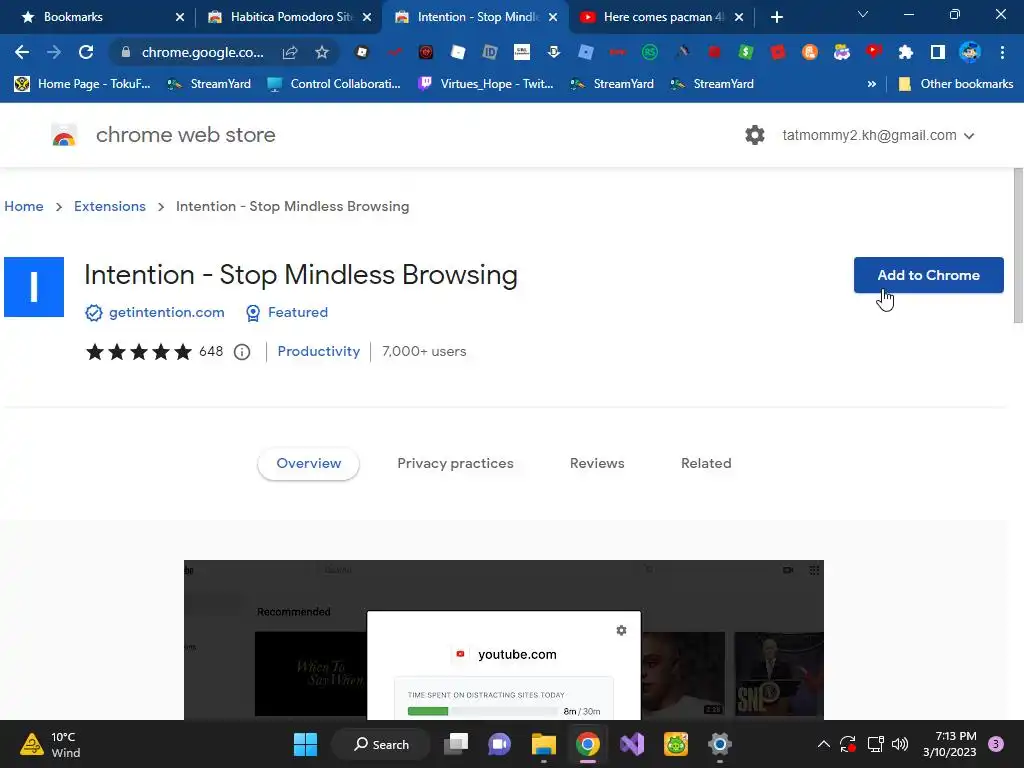Open the tab search chevron dropdown

tap(863, 14)
